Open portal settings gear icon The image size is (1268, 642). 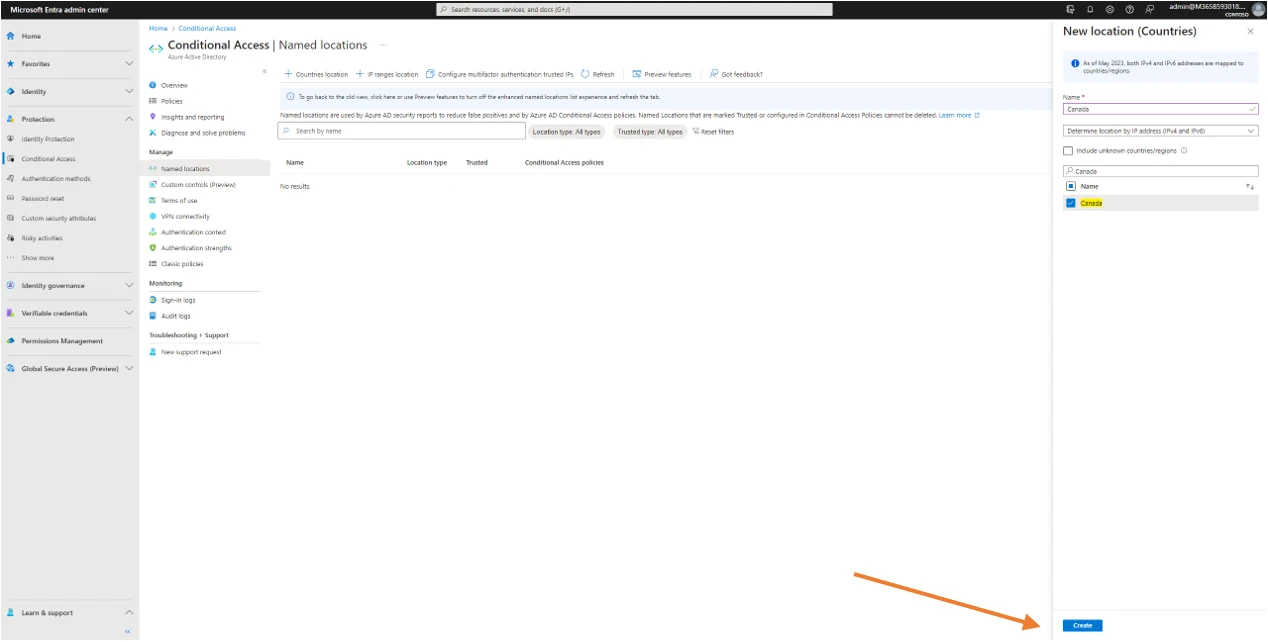point(1110,9)
